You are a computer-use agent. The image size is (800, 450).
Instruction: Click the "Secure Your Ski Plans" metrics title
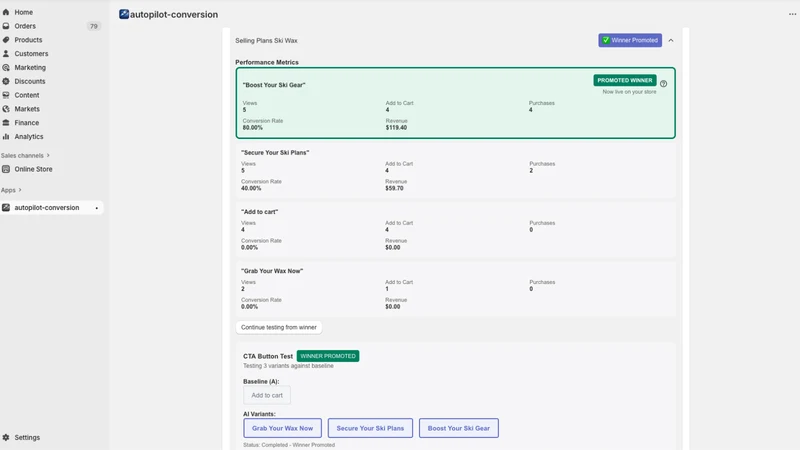275,153
